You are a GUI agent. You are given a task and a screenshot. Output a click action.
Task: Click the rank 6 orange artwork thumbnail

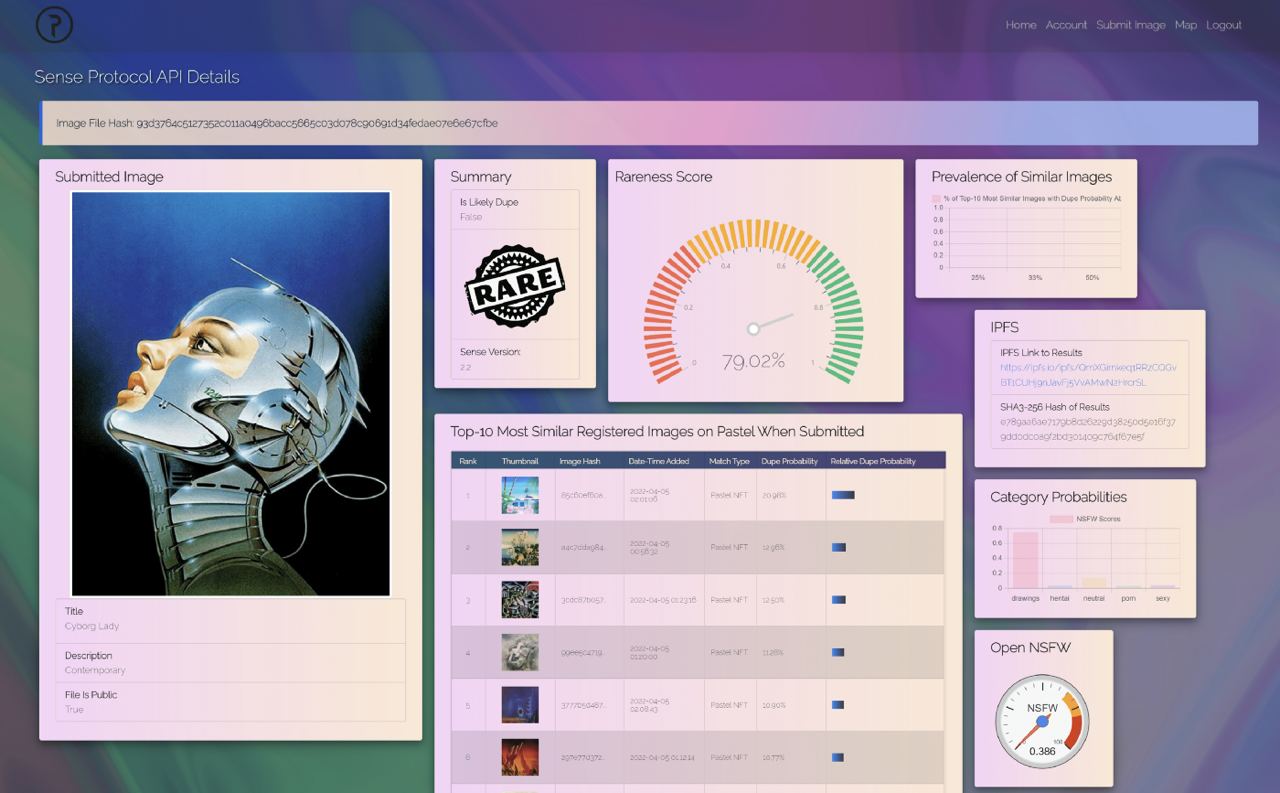(520, 757)
